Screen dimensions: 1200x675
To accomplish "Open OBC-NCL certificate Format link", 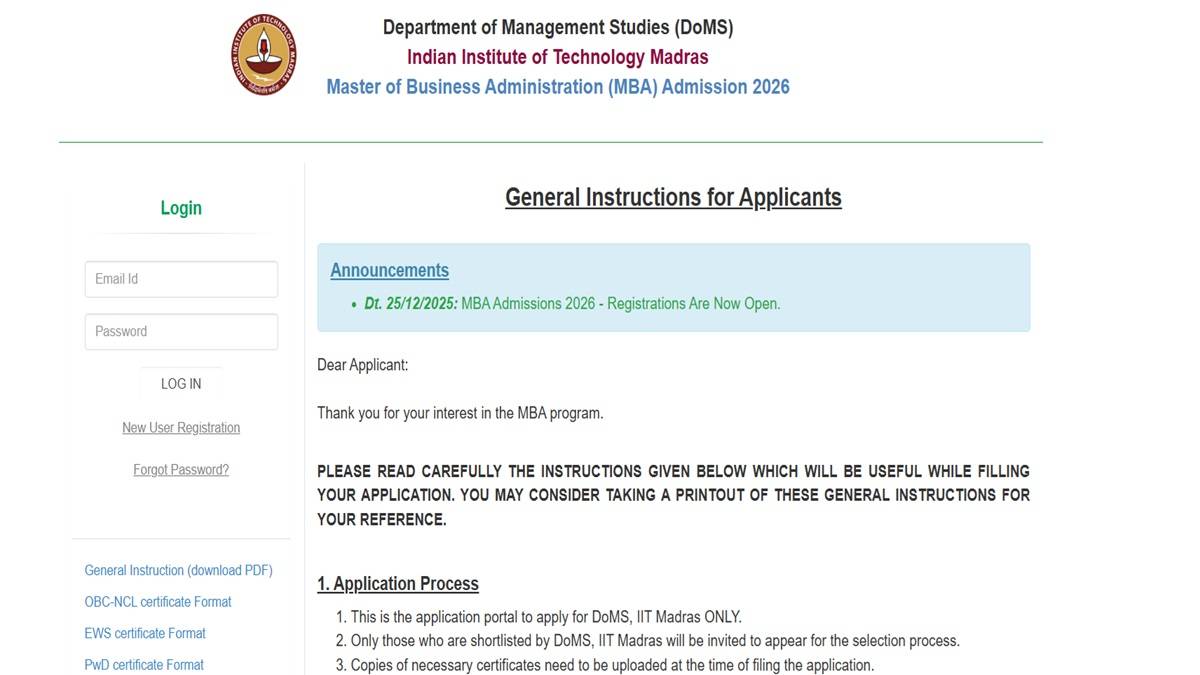I will click(x=158, y=602).
